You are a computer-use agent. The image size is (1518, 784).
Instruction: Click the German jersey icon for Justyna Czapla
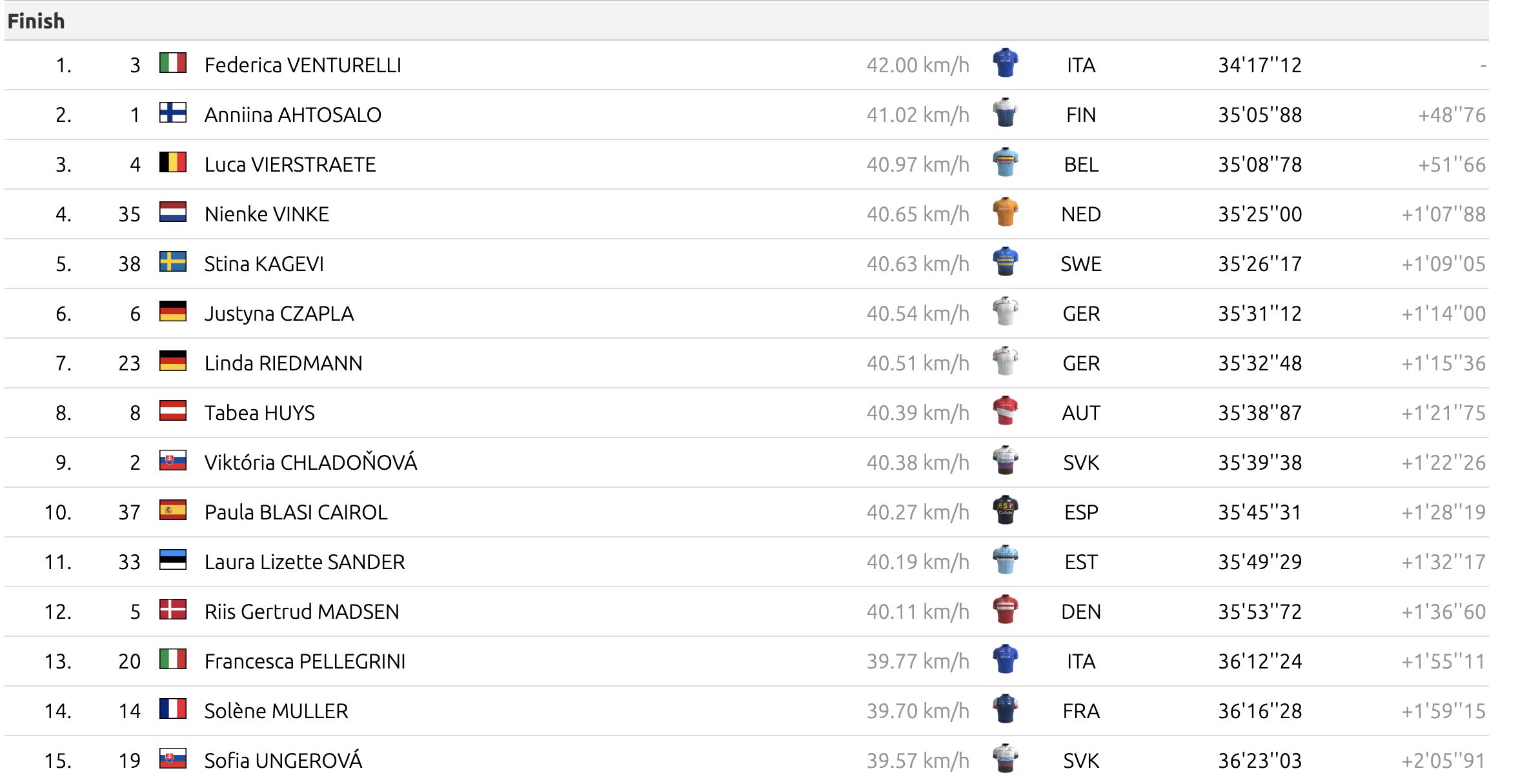click(x=1005, y=312)
